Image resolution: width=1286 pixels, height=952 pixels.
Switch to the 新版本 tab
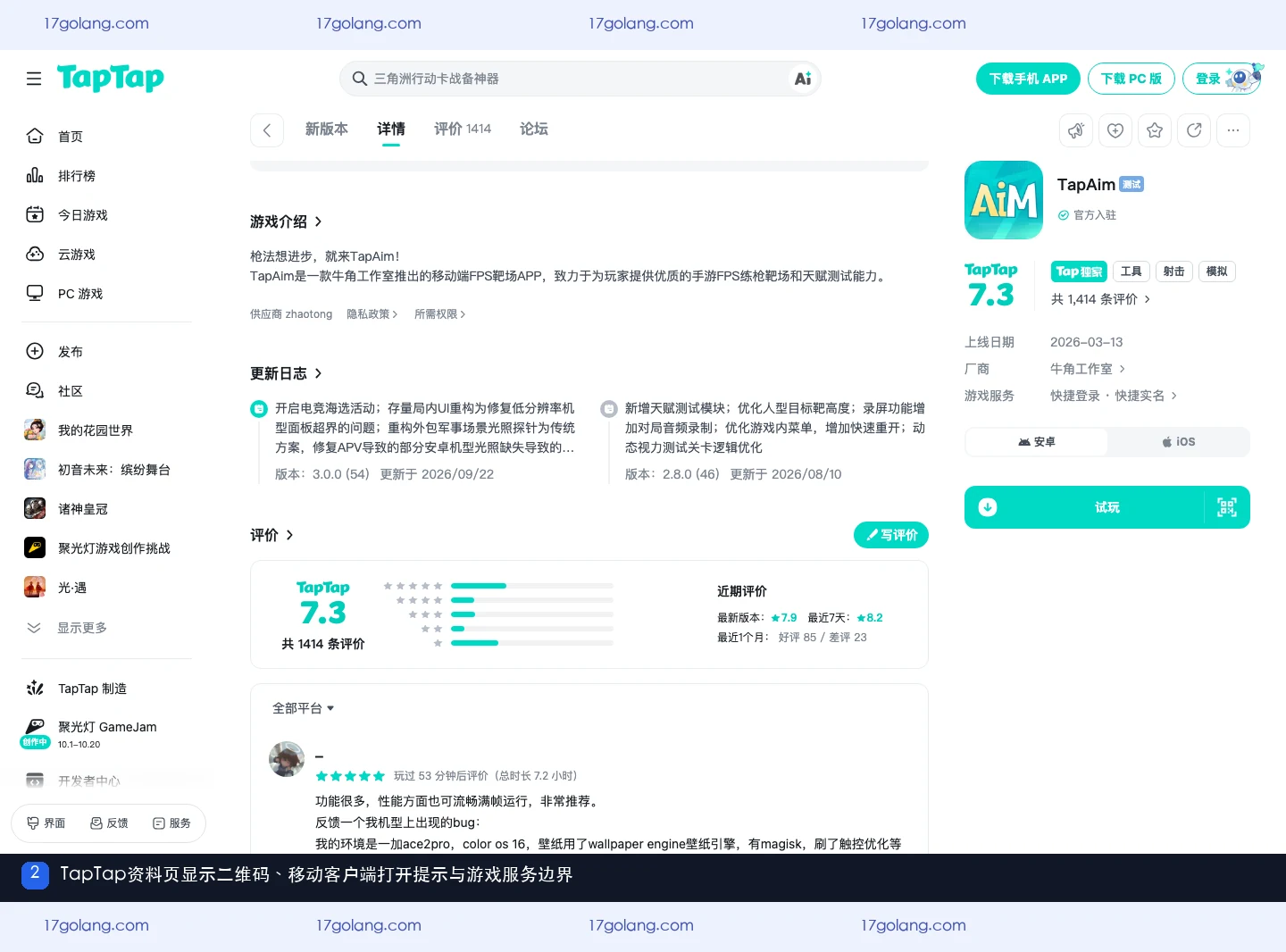tap(327, 129)
